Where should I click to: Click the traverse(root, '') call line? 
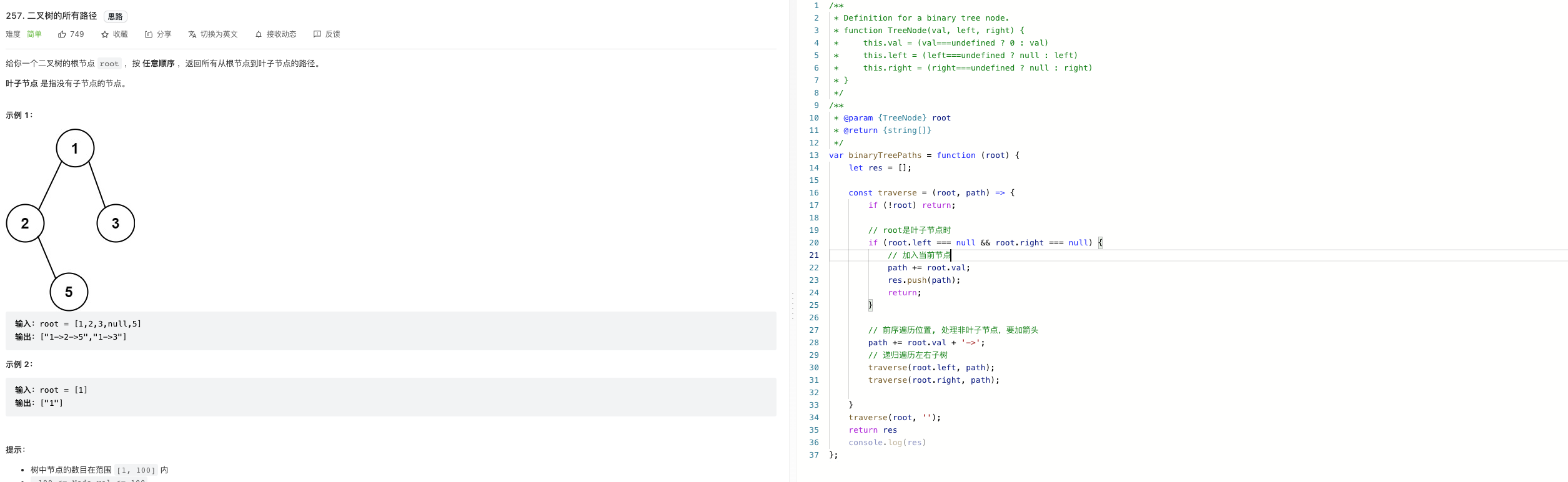895,418
